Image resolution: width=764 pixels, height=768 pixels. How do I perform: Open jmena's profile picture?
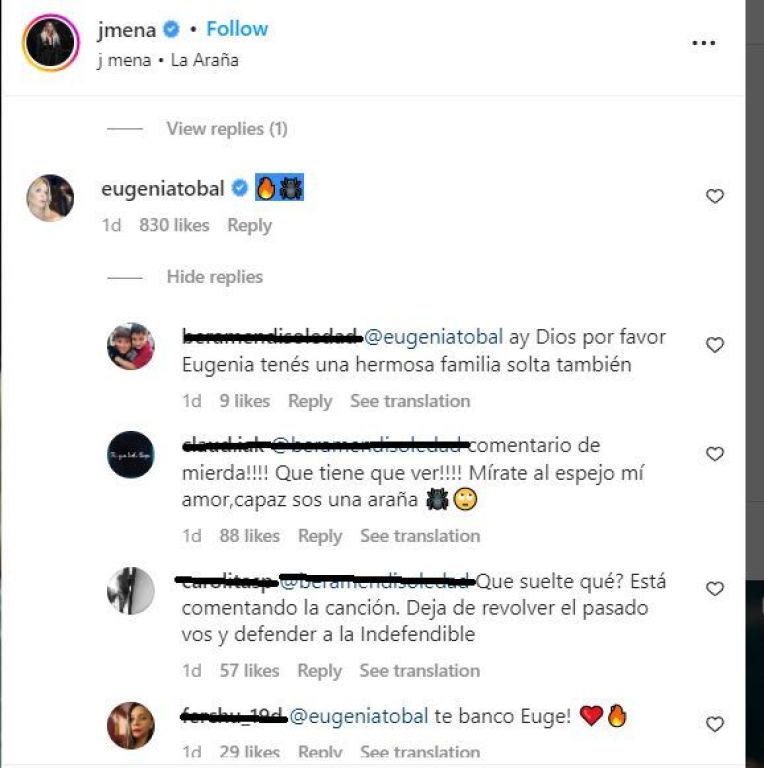coord(50,43)
